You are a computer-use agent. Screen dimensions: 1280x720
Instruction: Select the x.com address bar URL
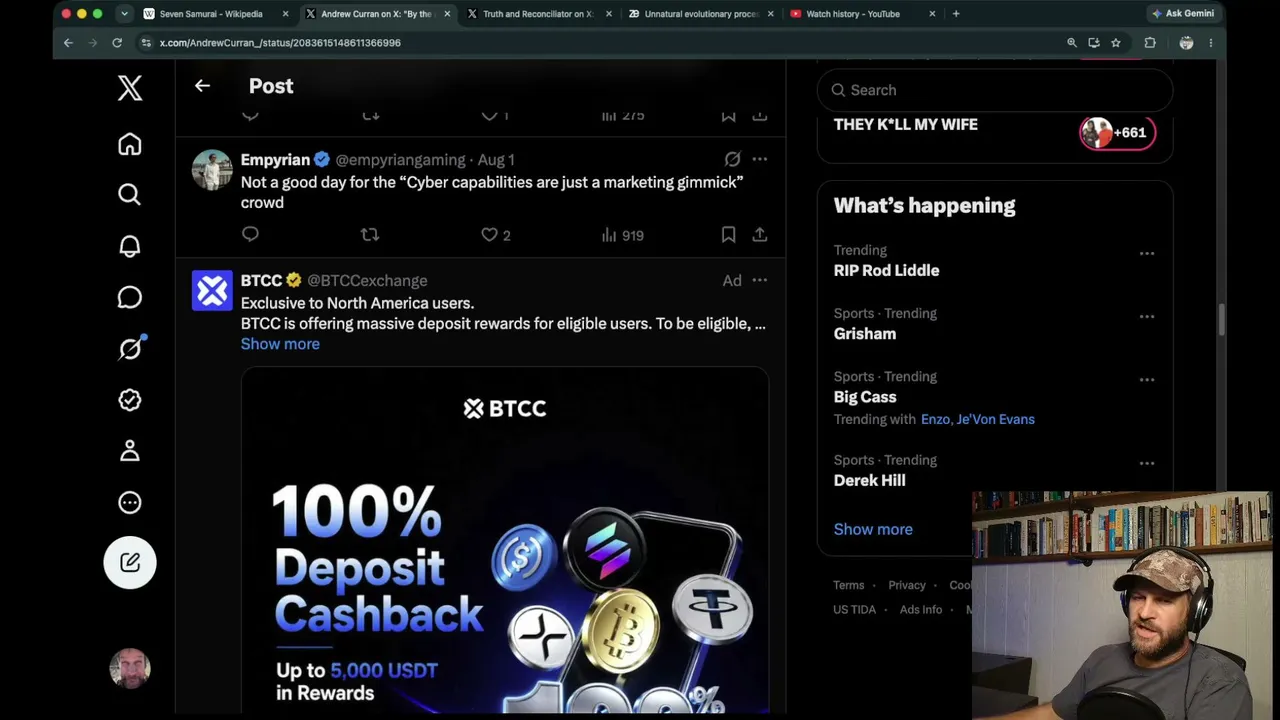[x=280, y=43]
